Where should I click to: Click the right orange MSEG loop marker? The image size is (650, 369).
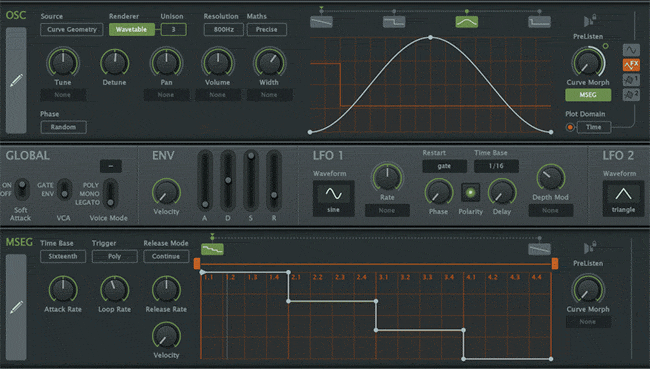[555, 263]
